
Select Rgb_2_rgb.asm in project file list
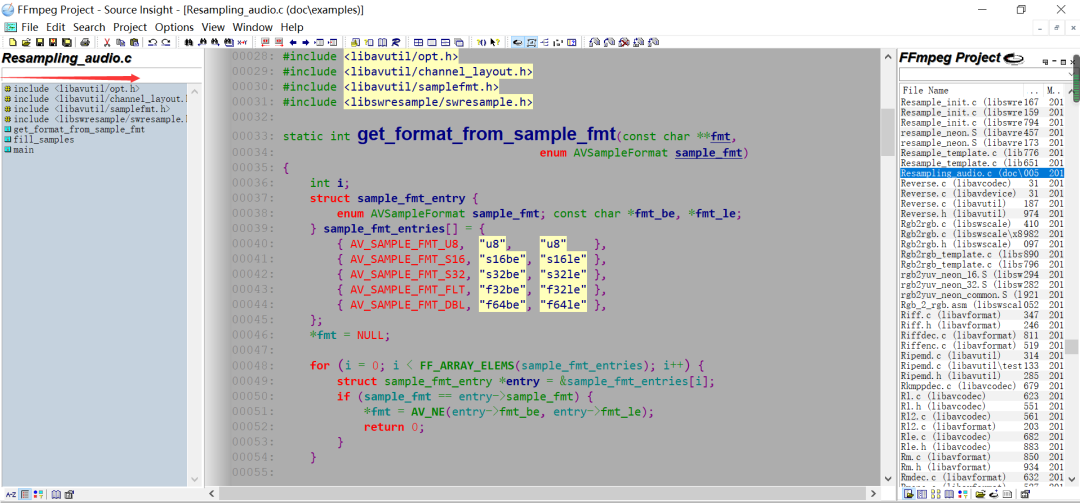pyautogui.click(x=982, y=304)
